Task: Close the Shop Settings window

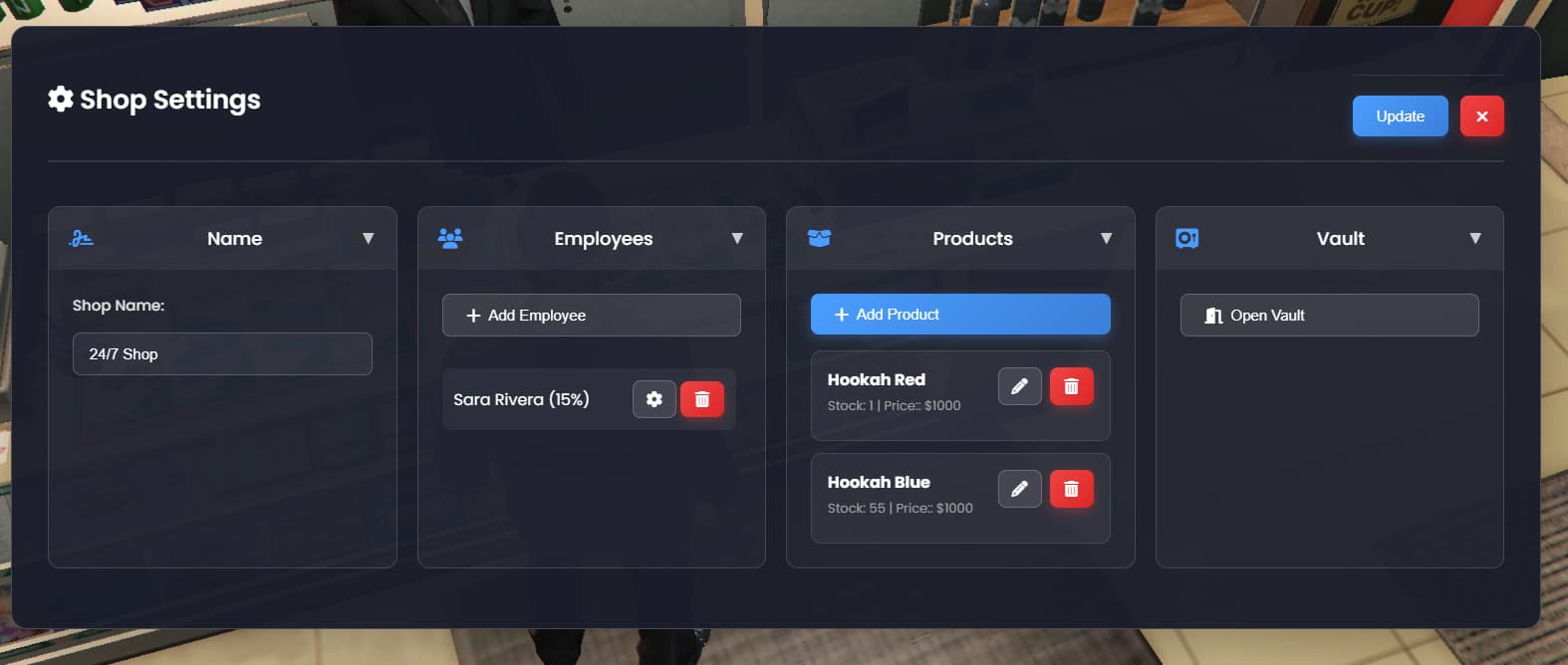Action: pyautogui.click(x=1482, y=116)
